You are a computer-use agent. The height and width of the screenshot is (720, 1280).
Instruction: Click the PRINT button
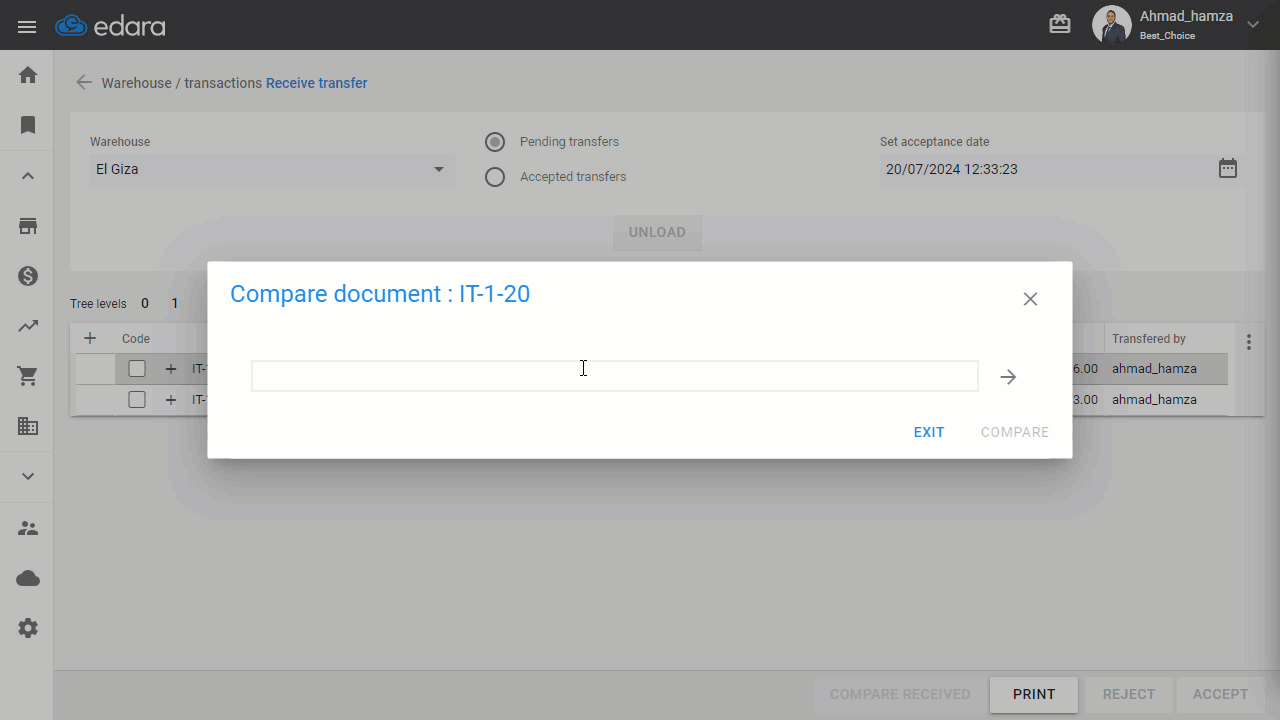point(1034,694)
